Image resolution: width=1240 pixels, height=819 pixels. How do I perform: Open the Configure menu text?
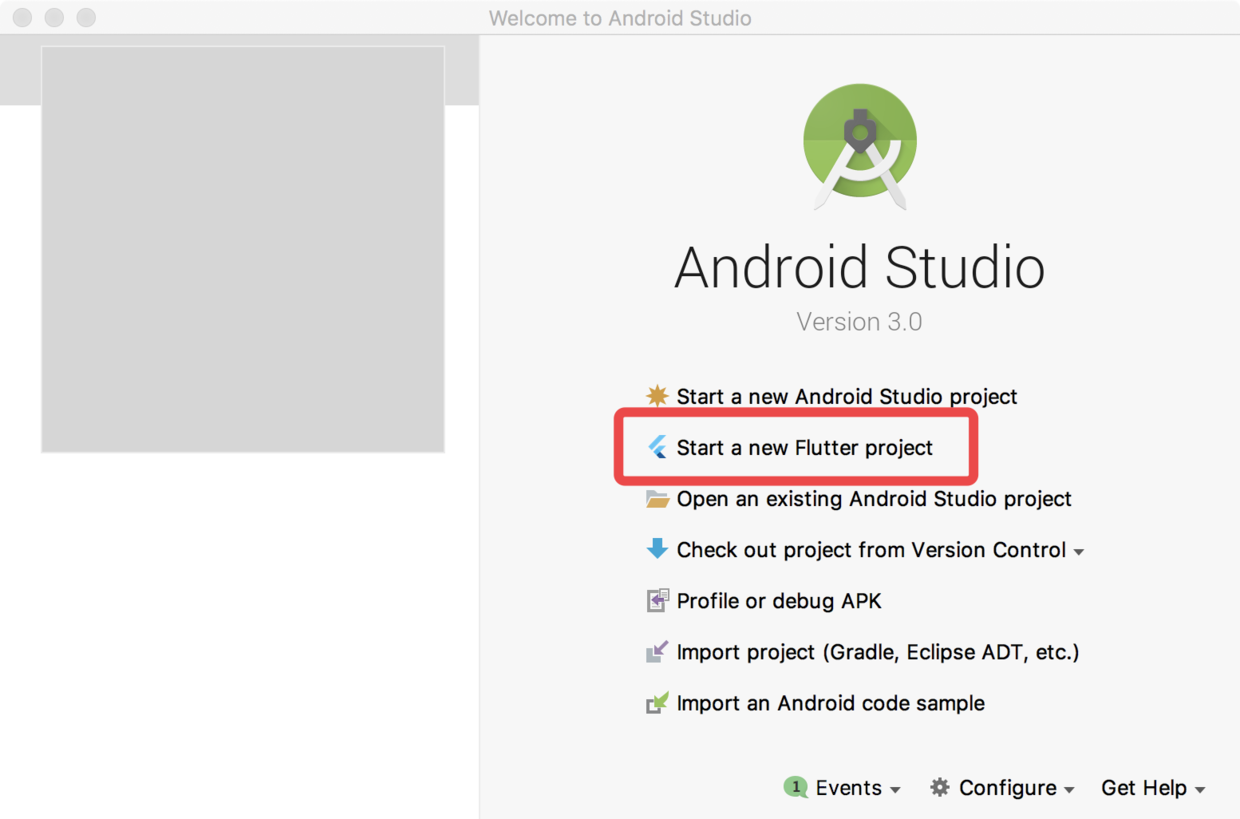click(1007, 788)
